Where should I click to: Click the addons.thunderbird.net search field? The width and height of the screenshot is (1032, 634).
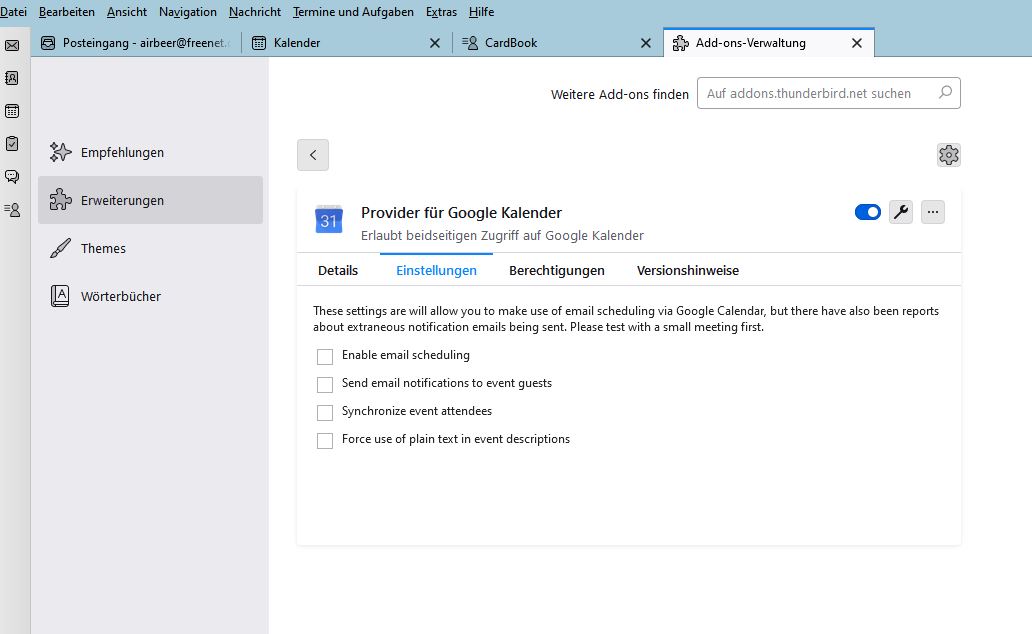coord(818,94)
